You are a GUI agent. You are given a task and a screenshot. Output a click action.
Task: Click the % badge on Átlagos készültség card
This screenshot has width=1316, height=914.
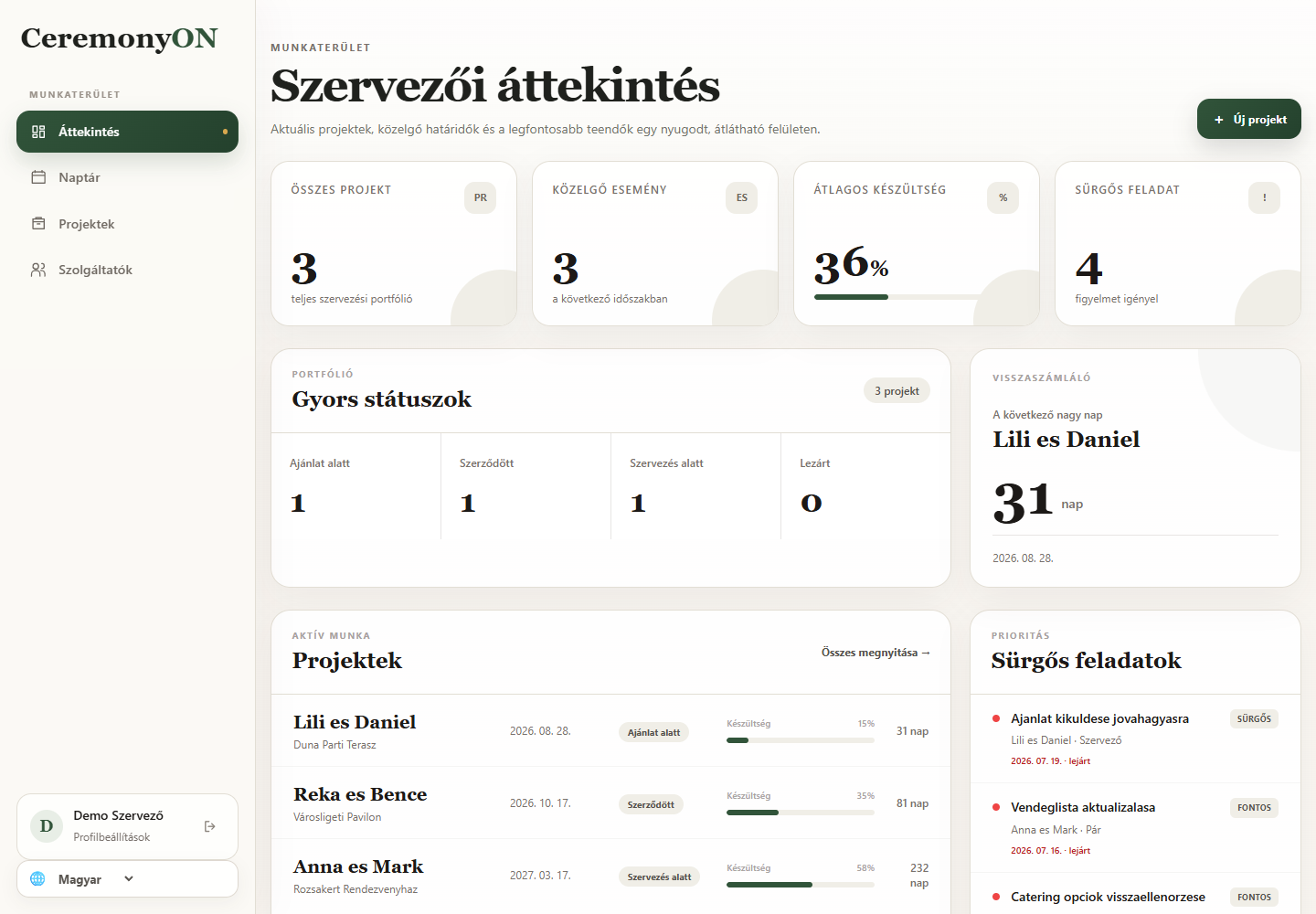(1003, 197)
